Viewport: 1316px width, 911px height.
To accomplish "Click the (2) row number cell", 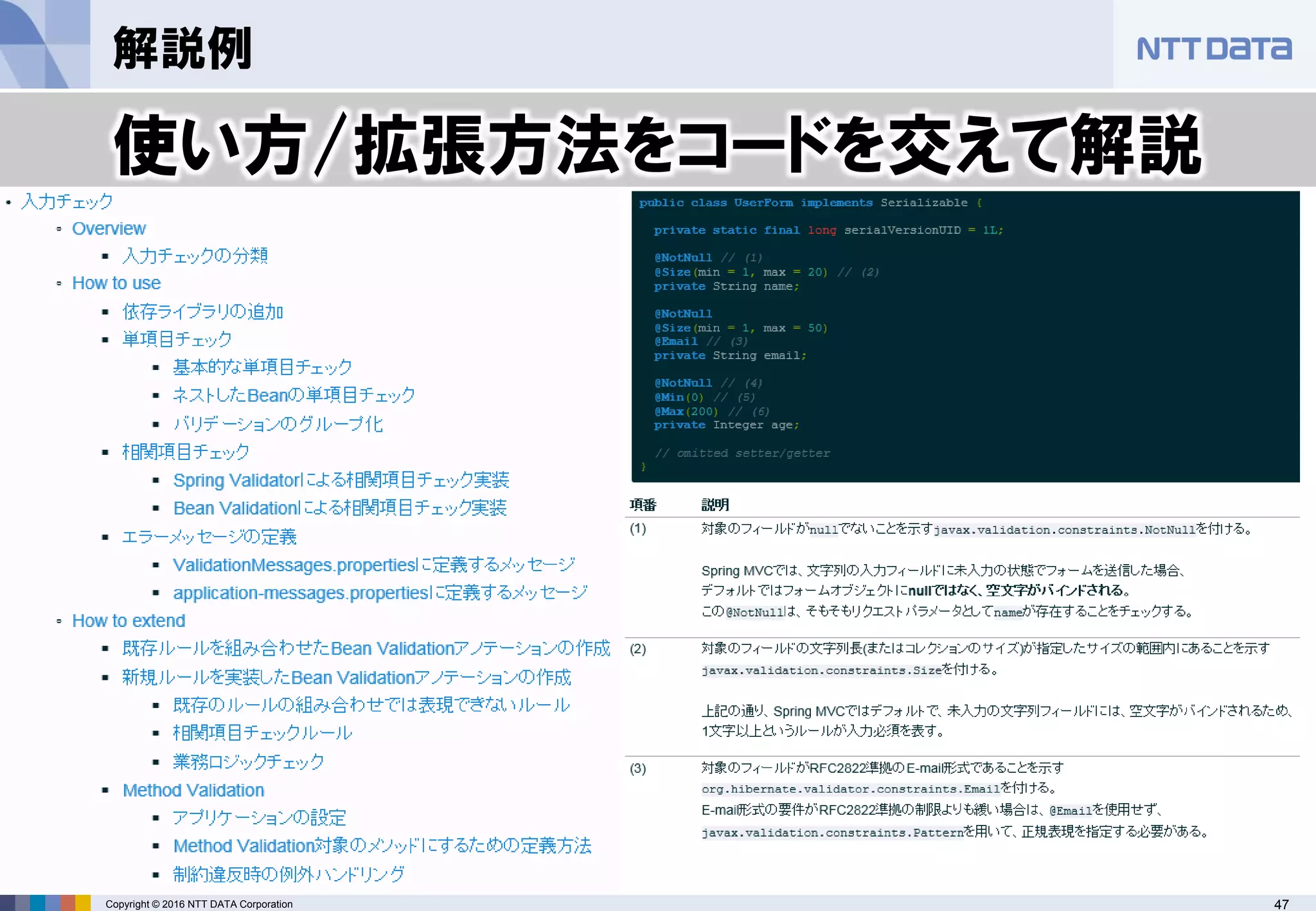I will 637,649.
